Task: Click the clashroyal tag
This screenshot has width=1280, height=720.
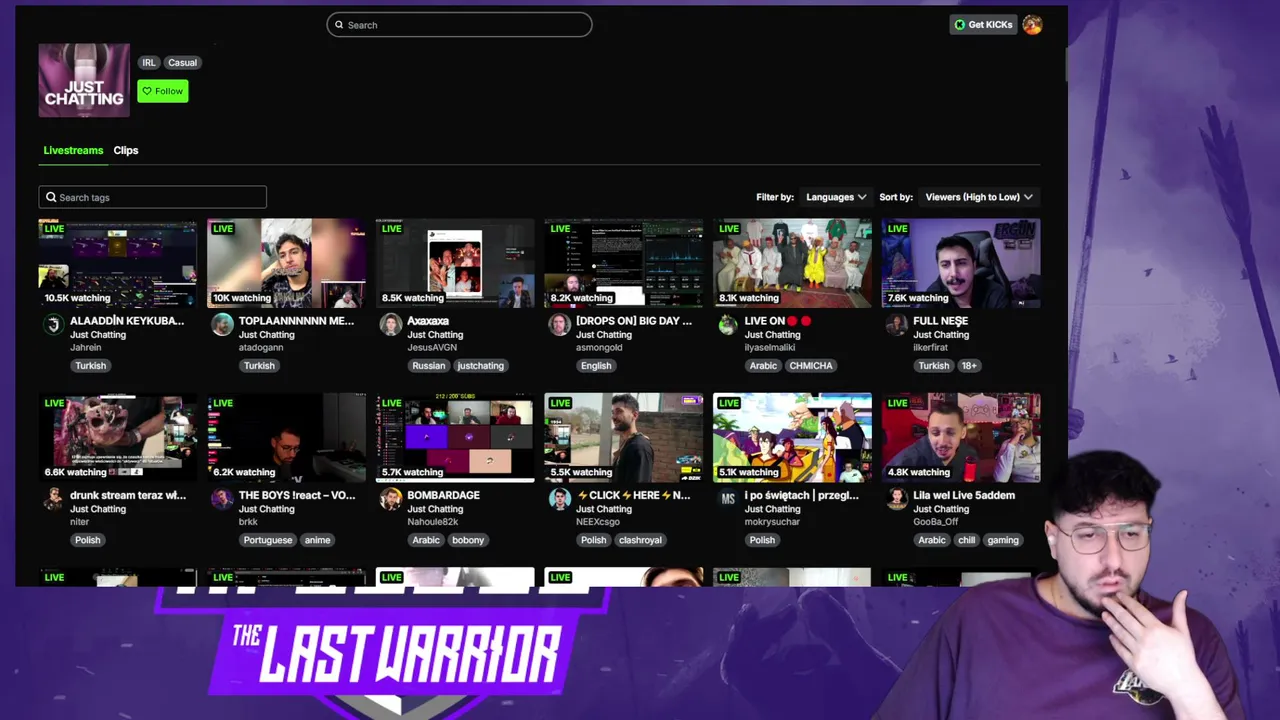Action: (x=640, y=540)
